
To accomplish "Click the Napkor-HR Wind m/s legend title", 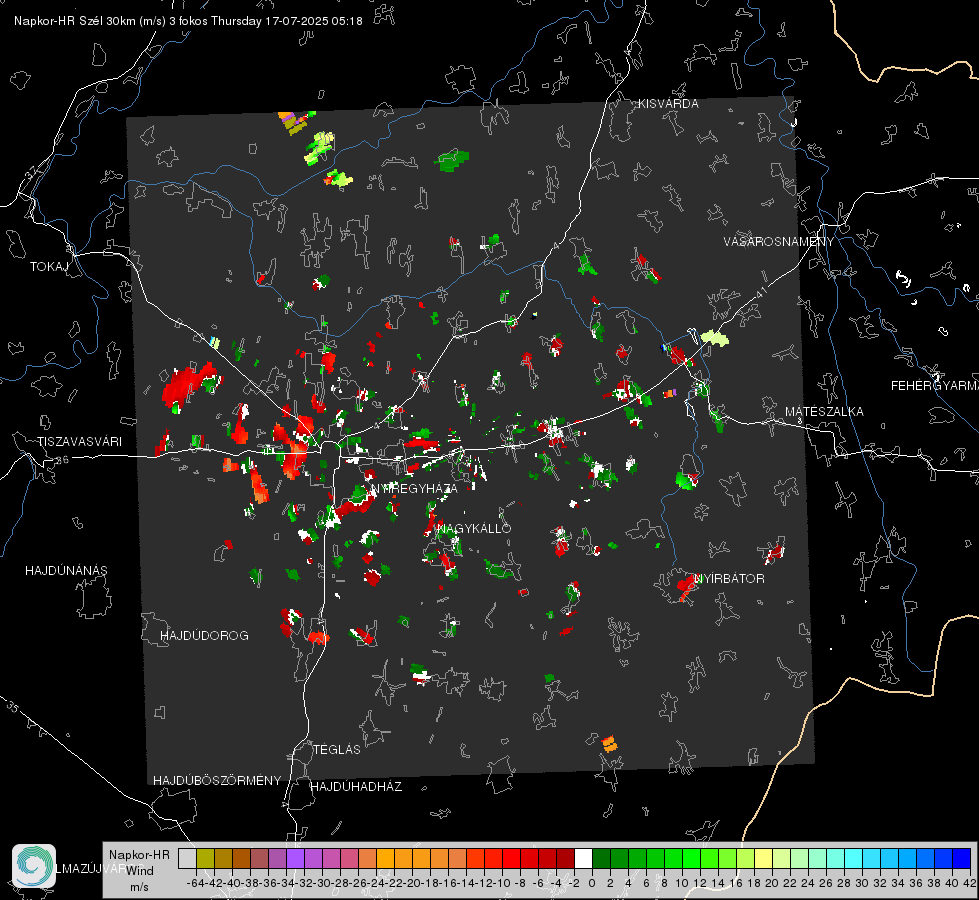I will [x=139, y=870].
